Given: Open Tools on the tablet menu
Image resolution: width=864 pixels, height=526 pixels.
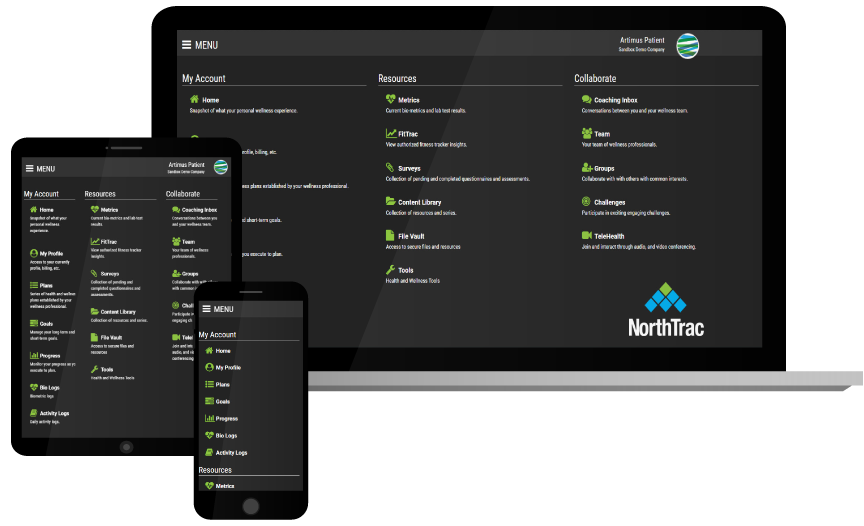Looking at the screenshot, I should (x=107, y=370).
